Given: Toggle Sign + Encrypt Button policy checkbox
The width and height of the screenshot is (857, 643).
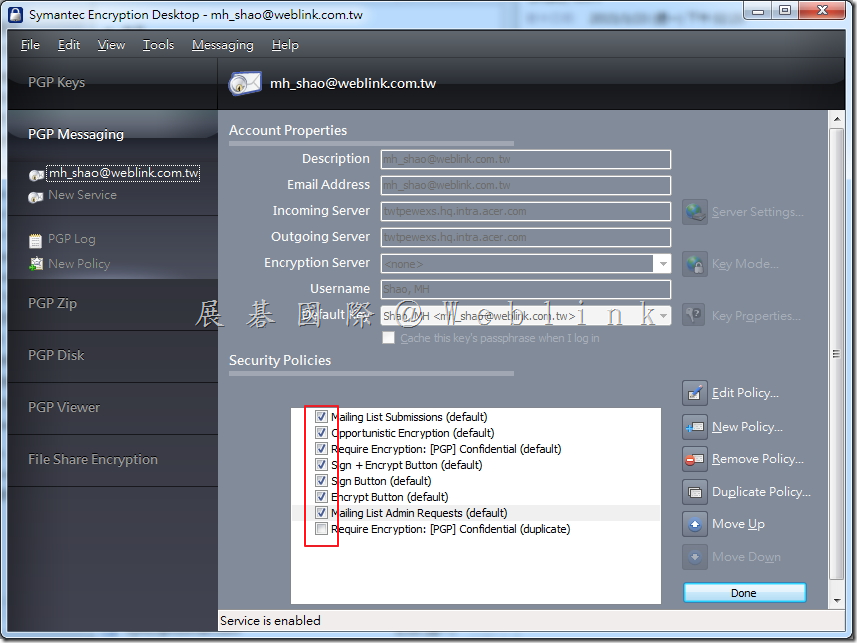Looking at the screenshot, I should [x=321, y=465].
